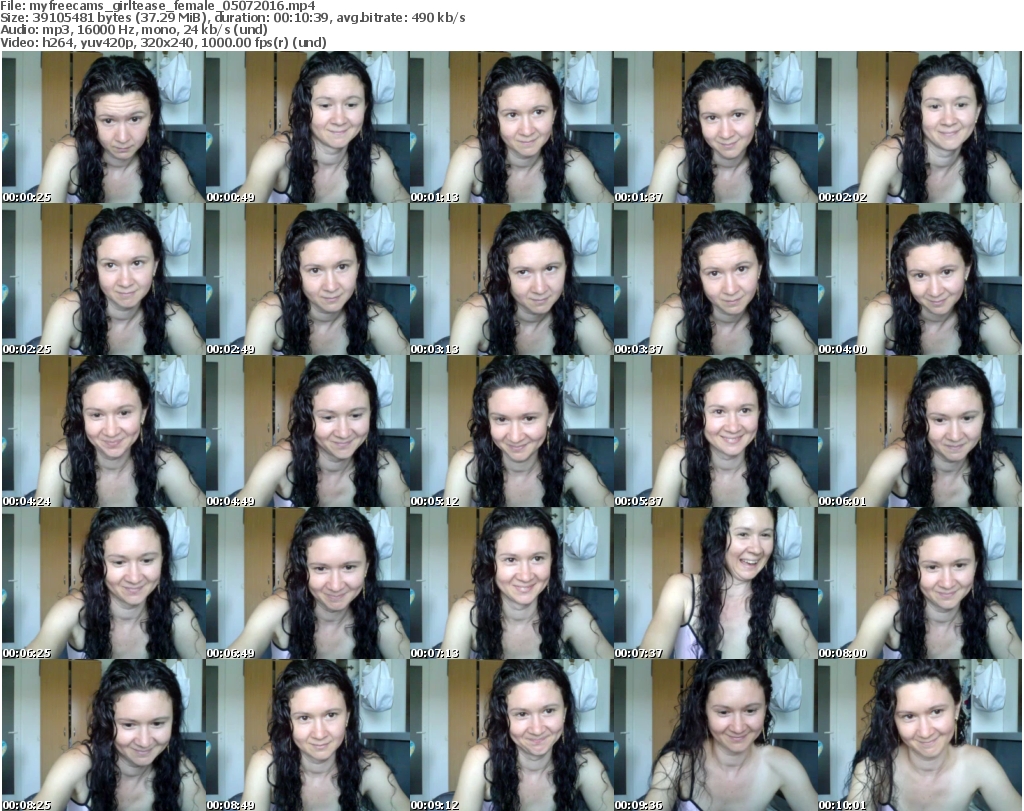Click the "Video: h264, yuv420p" info line
The height and width of the screenshot is (811, 1024).
(x=163, y=42)
